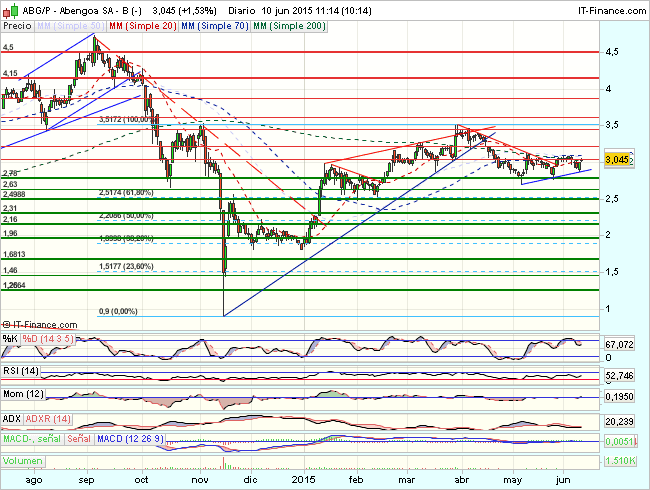The image size is (650, 490).
Task: Click the mar month on time axis
Action: click(407, 480)
